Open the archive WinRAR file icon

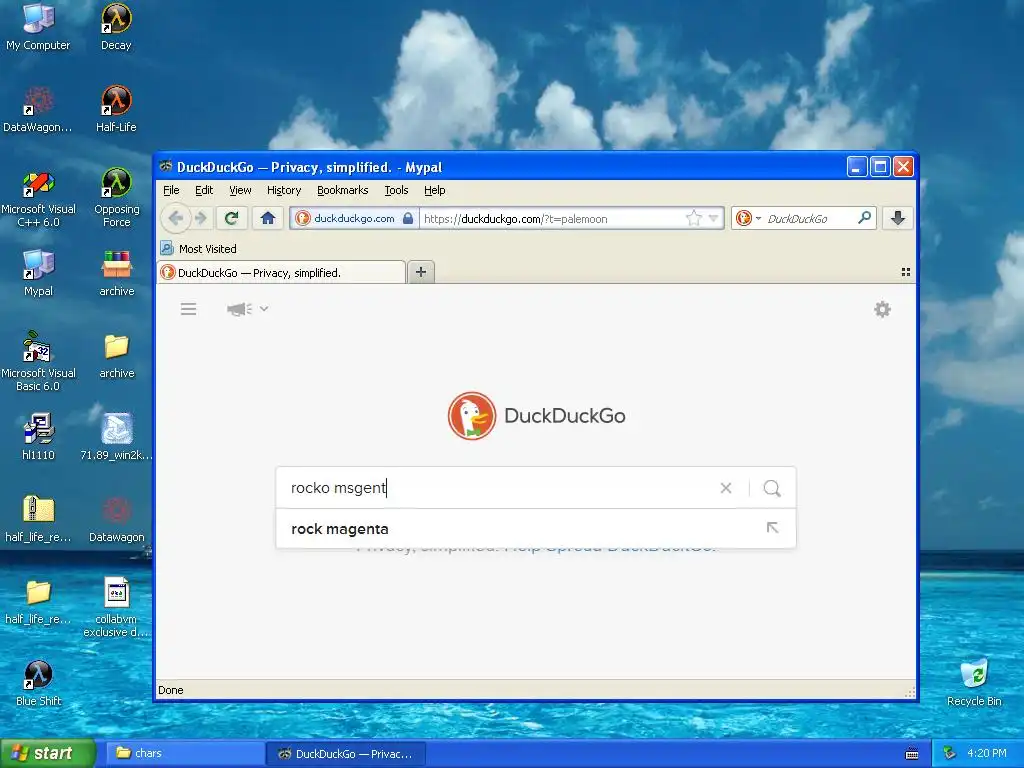point(116,273)
